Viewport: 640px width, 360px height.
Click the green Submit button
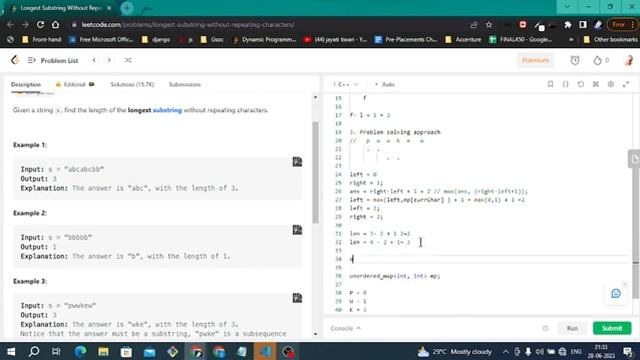[x=612, y=328]
